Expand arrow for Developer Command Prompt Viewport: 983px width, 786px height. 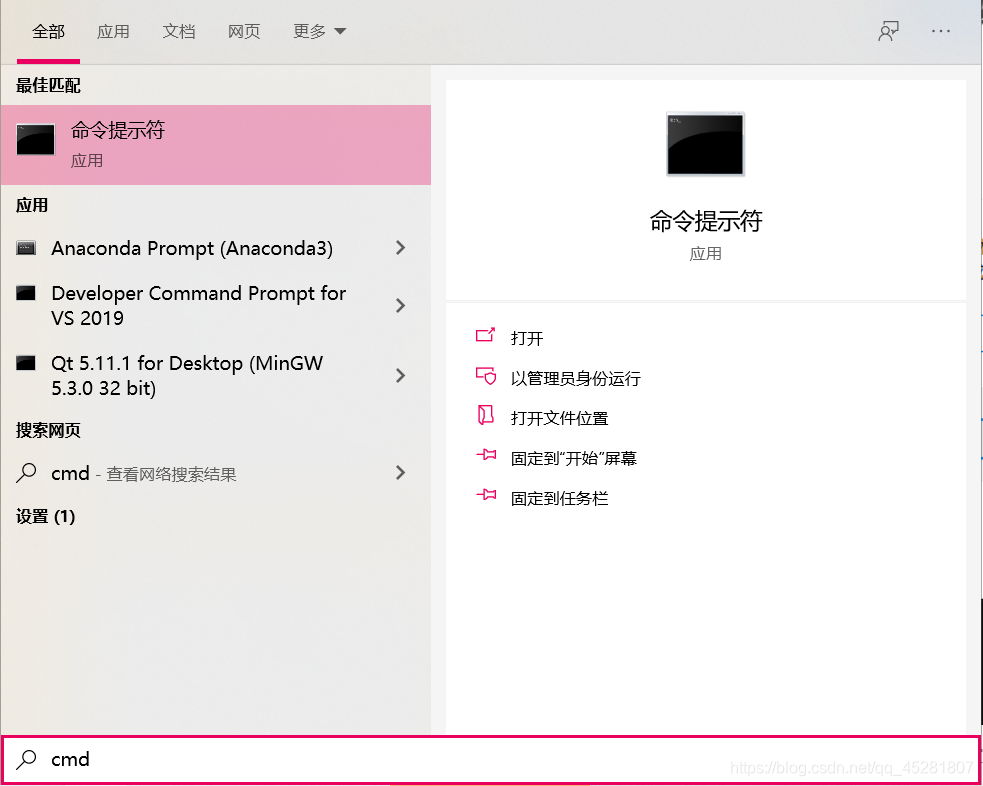[x=401, y=305]
